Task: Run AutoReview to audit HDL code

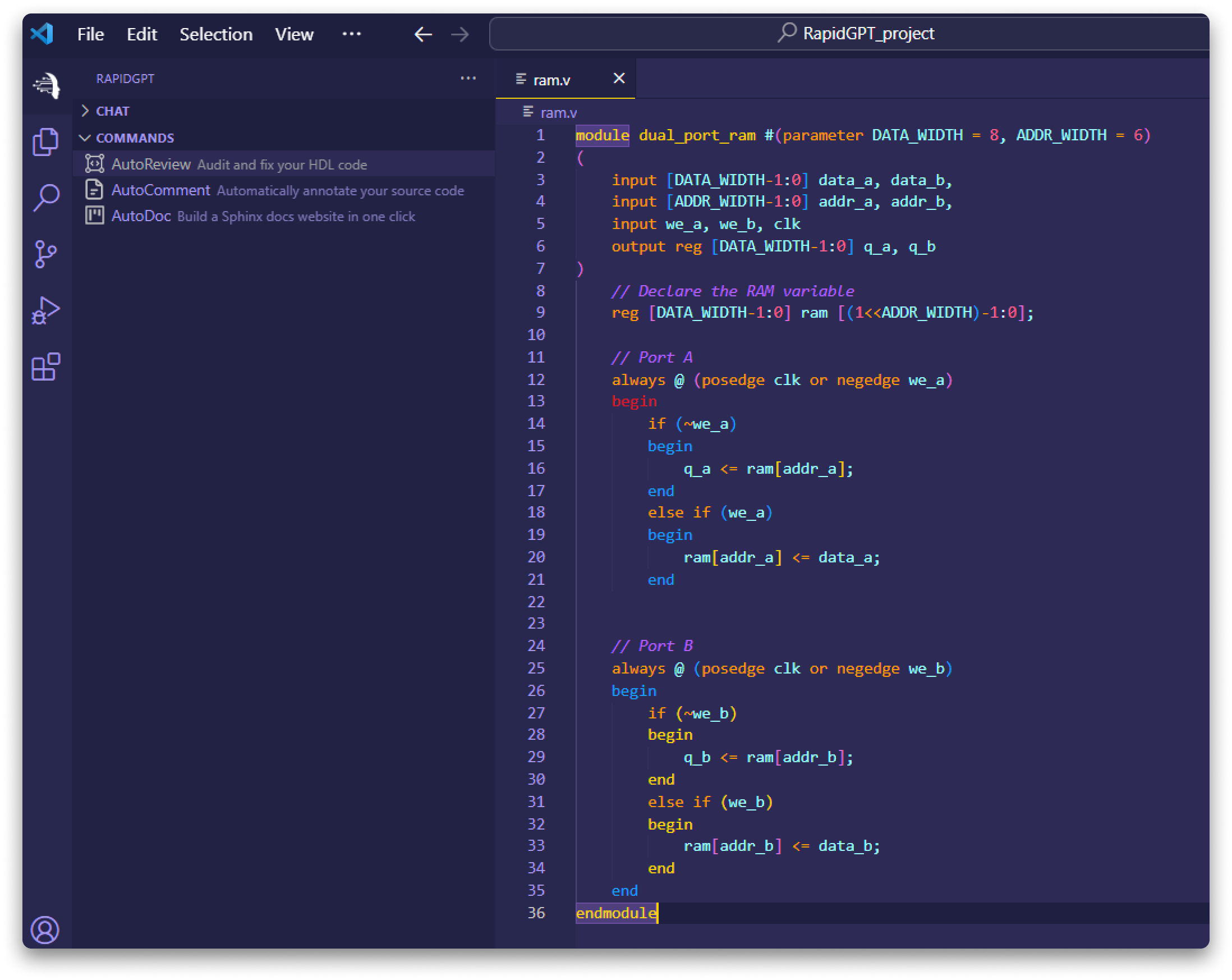Action: [x=284, y=164]
